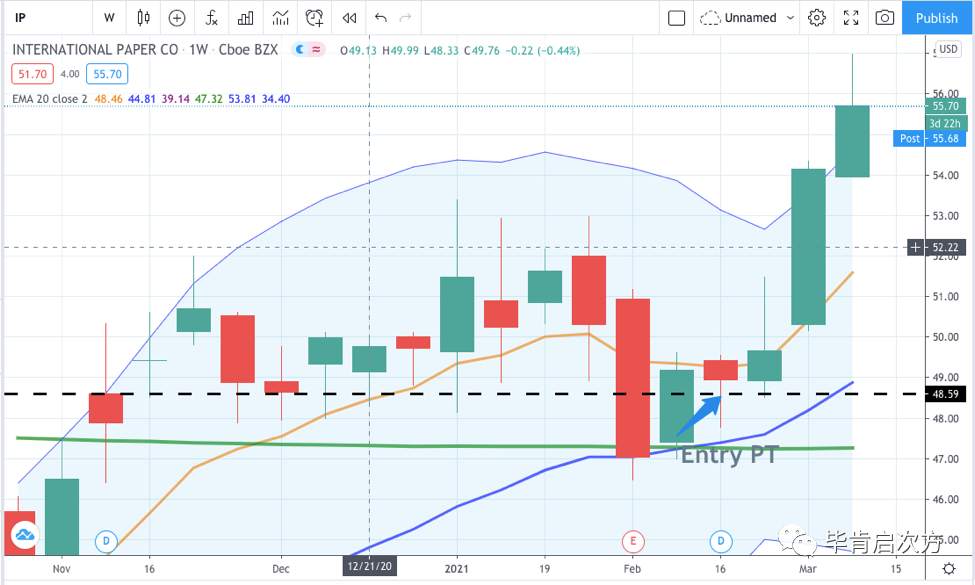Undo last action with left arrow
This screenshot has width=975, height=585.
[381, 17]
